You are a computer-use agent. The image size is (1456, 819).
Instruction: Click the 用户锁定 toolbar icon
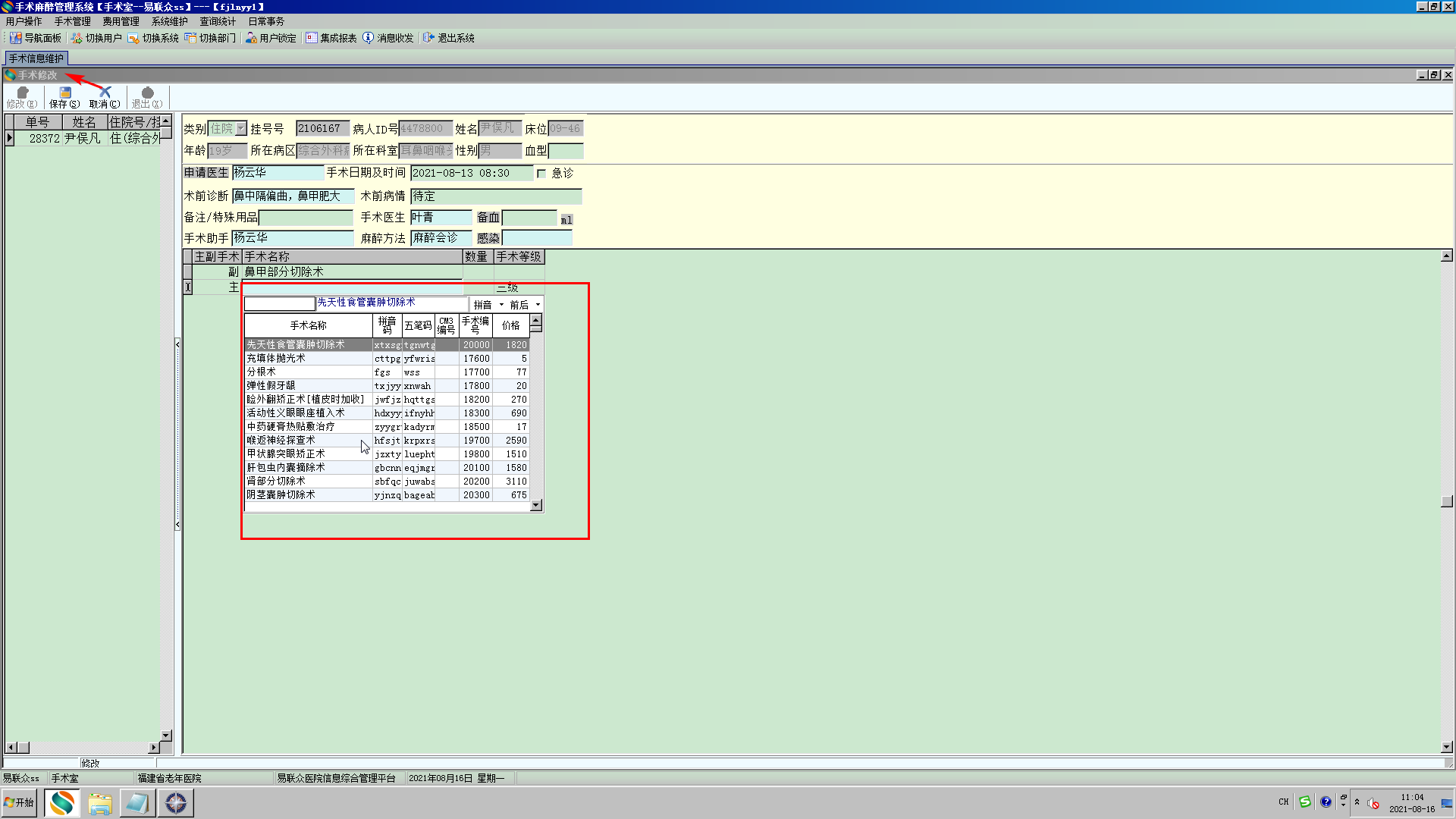[x=251, y=38]
